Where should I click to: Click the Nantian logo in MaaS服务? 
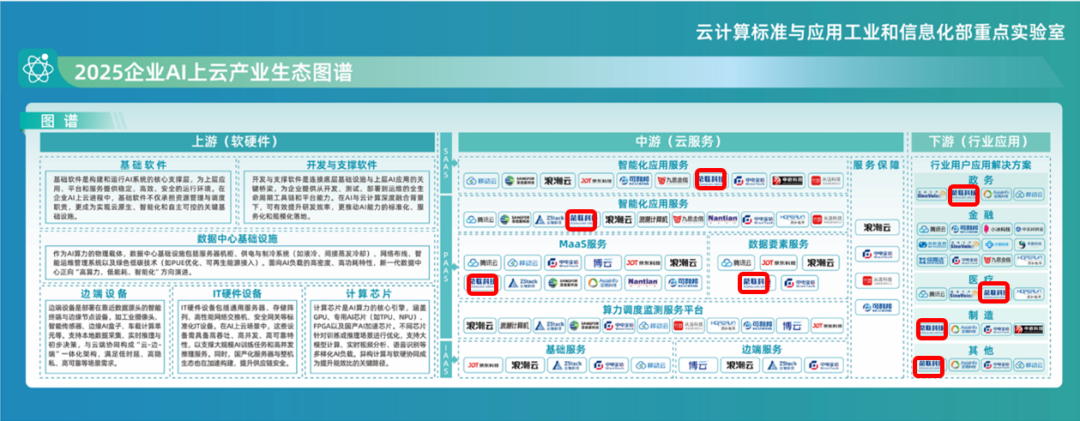click(641, 283)
